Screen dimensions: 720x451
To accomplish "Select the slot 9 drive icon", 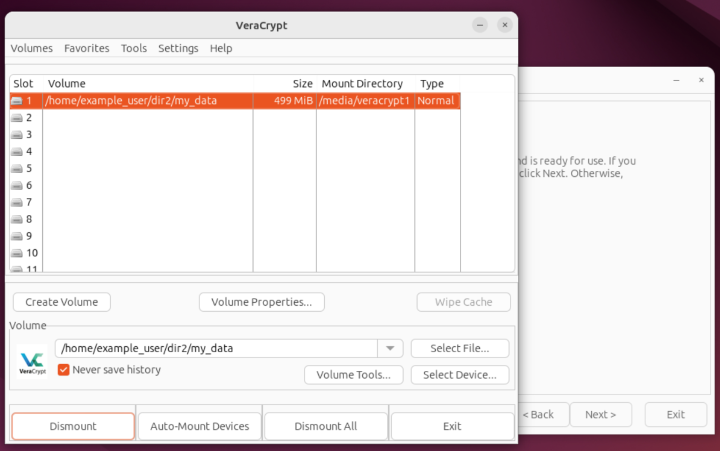I will (x=17, y=236).
